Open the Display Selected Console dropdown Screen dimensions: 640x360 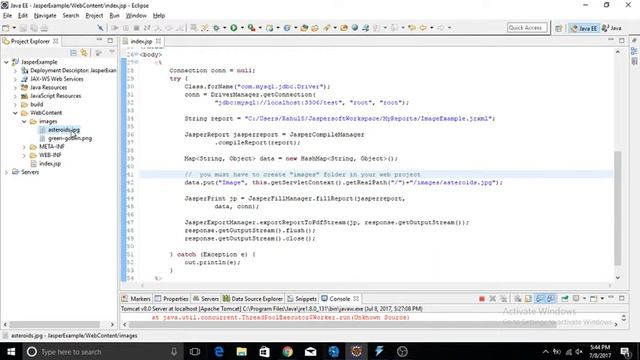[584, 299]
